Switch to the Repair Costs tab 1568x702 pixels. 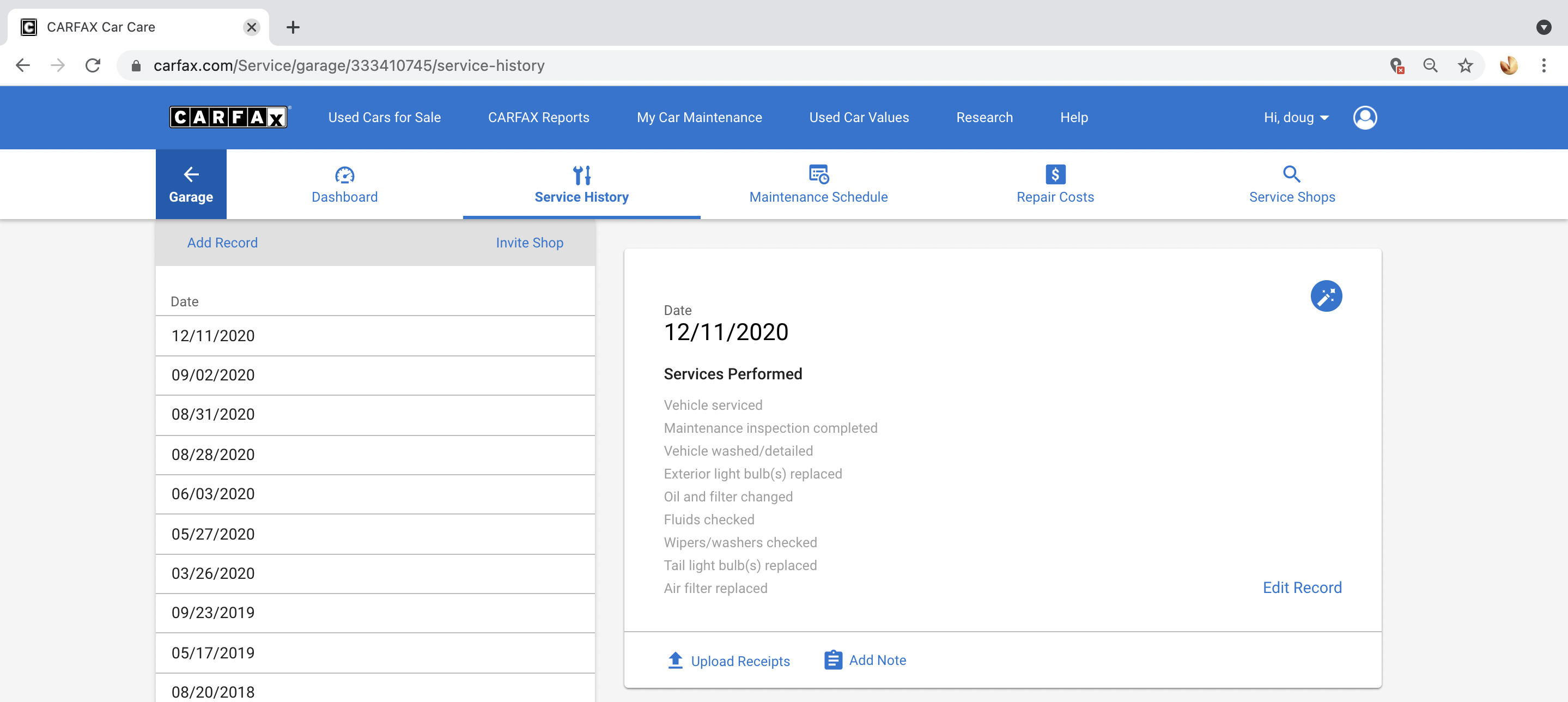pos(1055,184)
